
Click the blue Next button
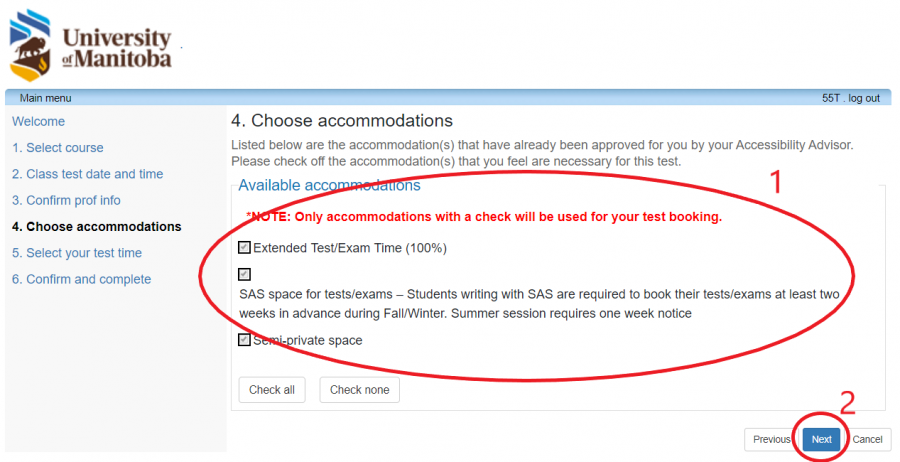(821, 439)
